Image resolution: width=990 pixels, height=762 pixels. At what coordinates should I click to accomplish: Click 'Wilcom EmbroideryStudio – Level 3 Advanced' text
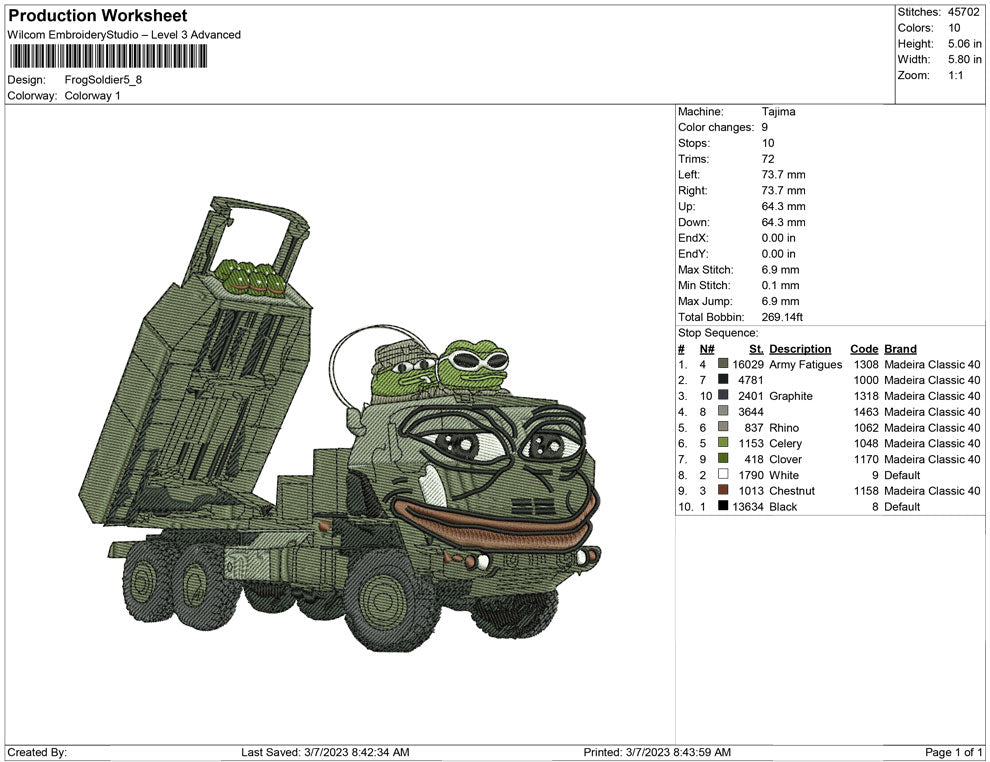tap(124, 35)
